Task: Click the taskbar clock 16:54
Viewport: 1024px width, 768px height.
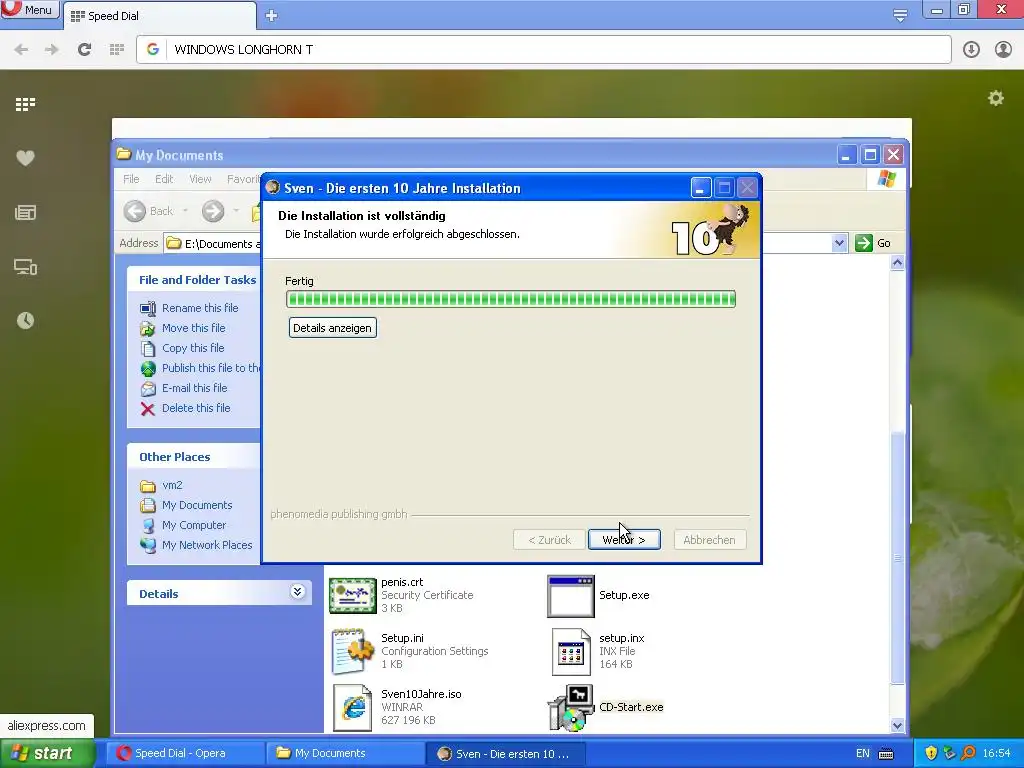Action: point(996,753)
